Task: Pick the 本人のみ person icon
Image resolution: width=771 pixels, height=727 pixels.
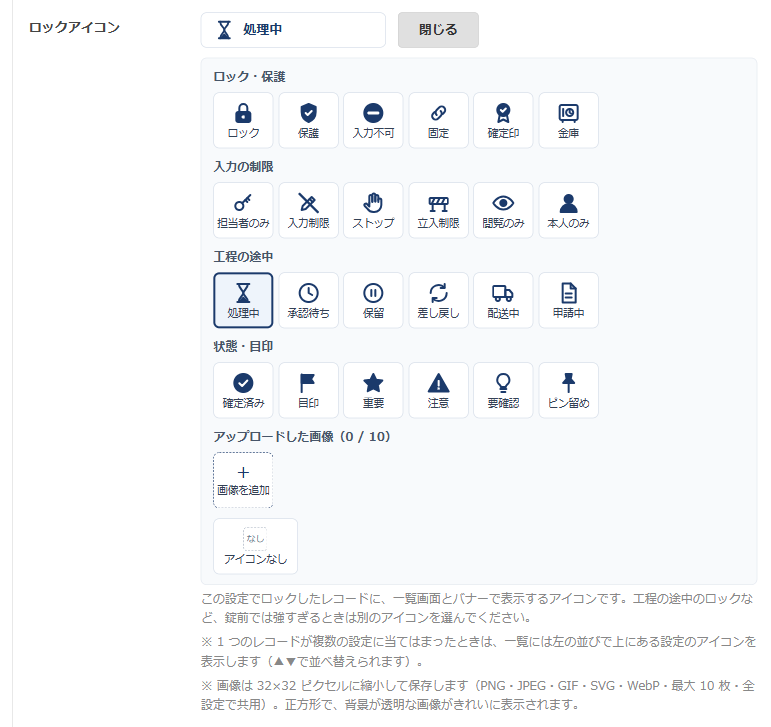Action: (568, 210)
